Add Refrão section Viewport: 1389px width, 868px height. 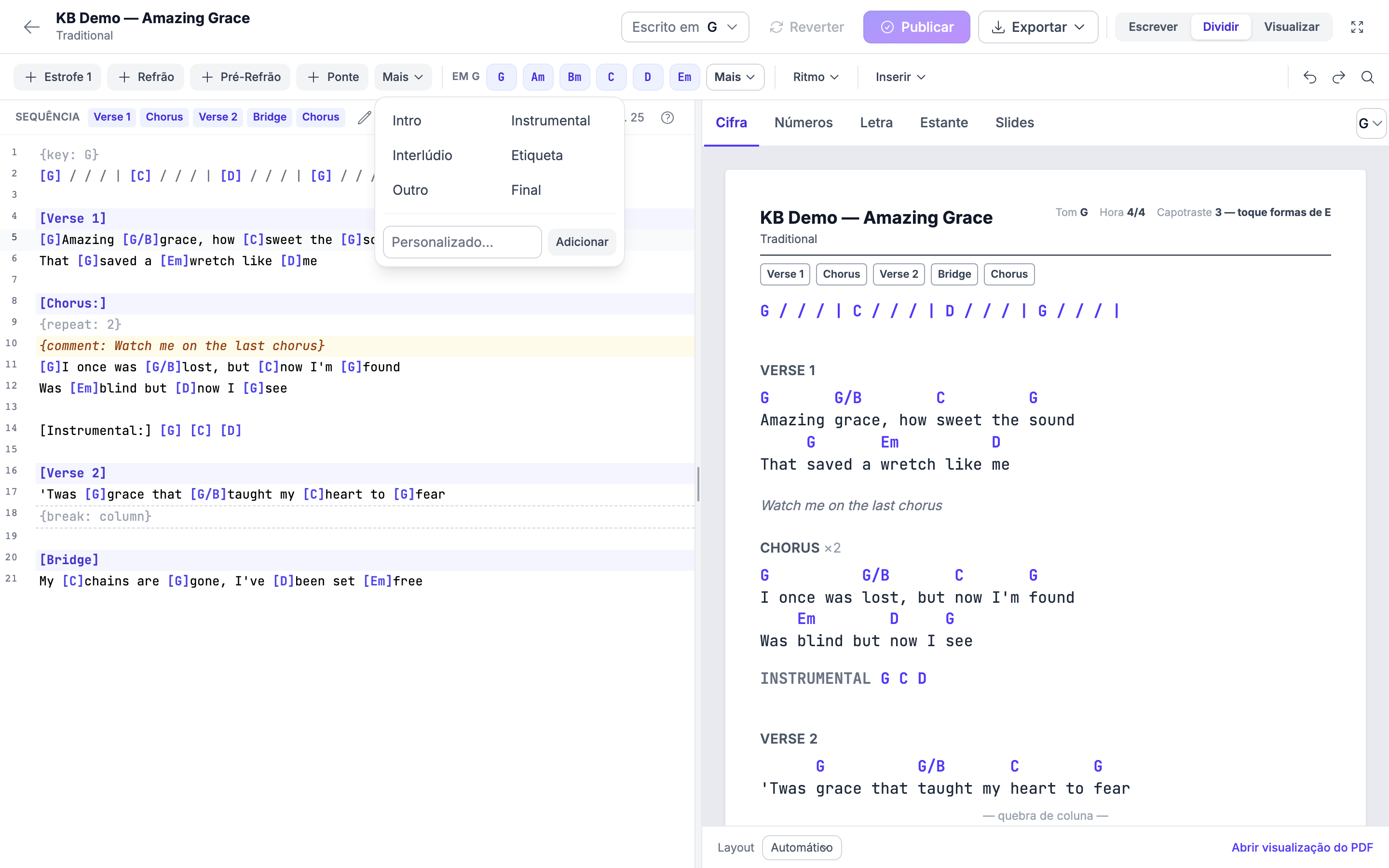[x=146, y=77]
